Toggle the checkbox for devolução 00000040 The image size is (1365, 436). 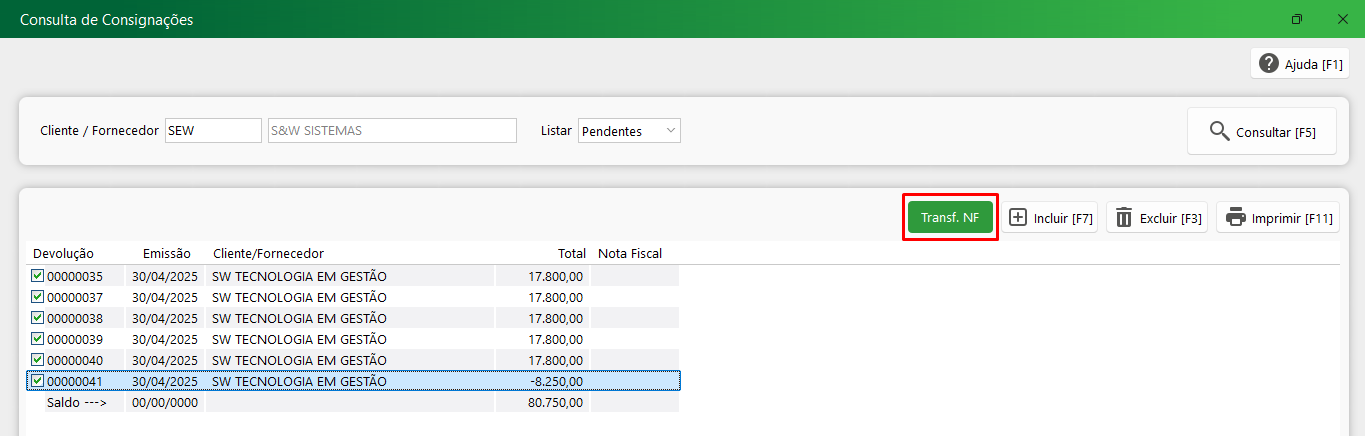click(38, 360)
